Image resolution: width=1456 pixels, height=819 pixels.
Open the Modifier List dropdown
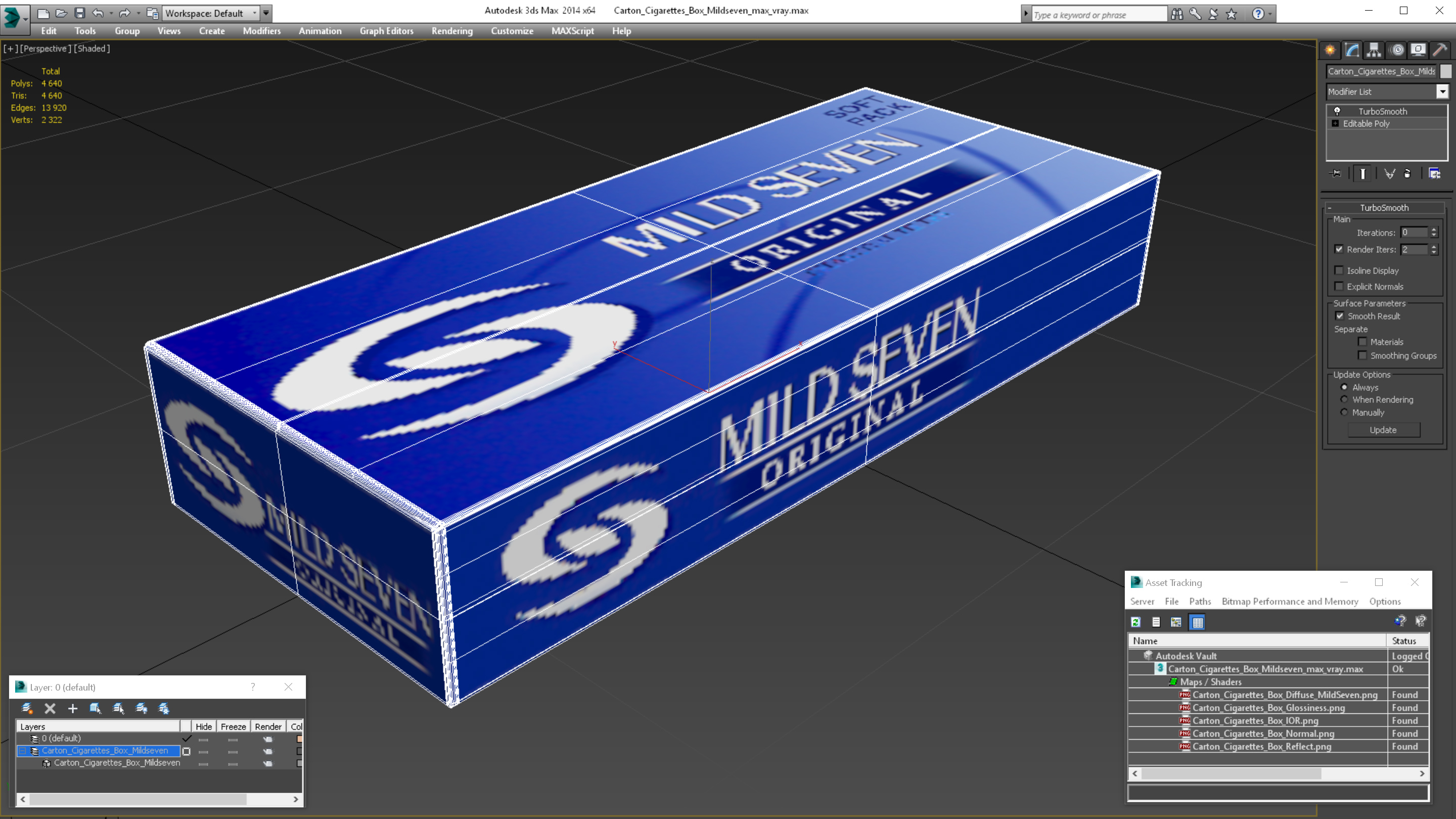(x=1442, y=92)
